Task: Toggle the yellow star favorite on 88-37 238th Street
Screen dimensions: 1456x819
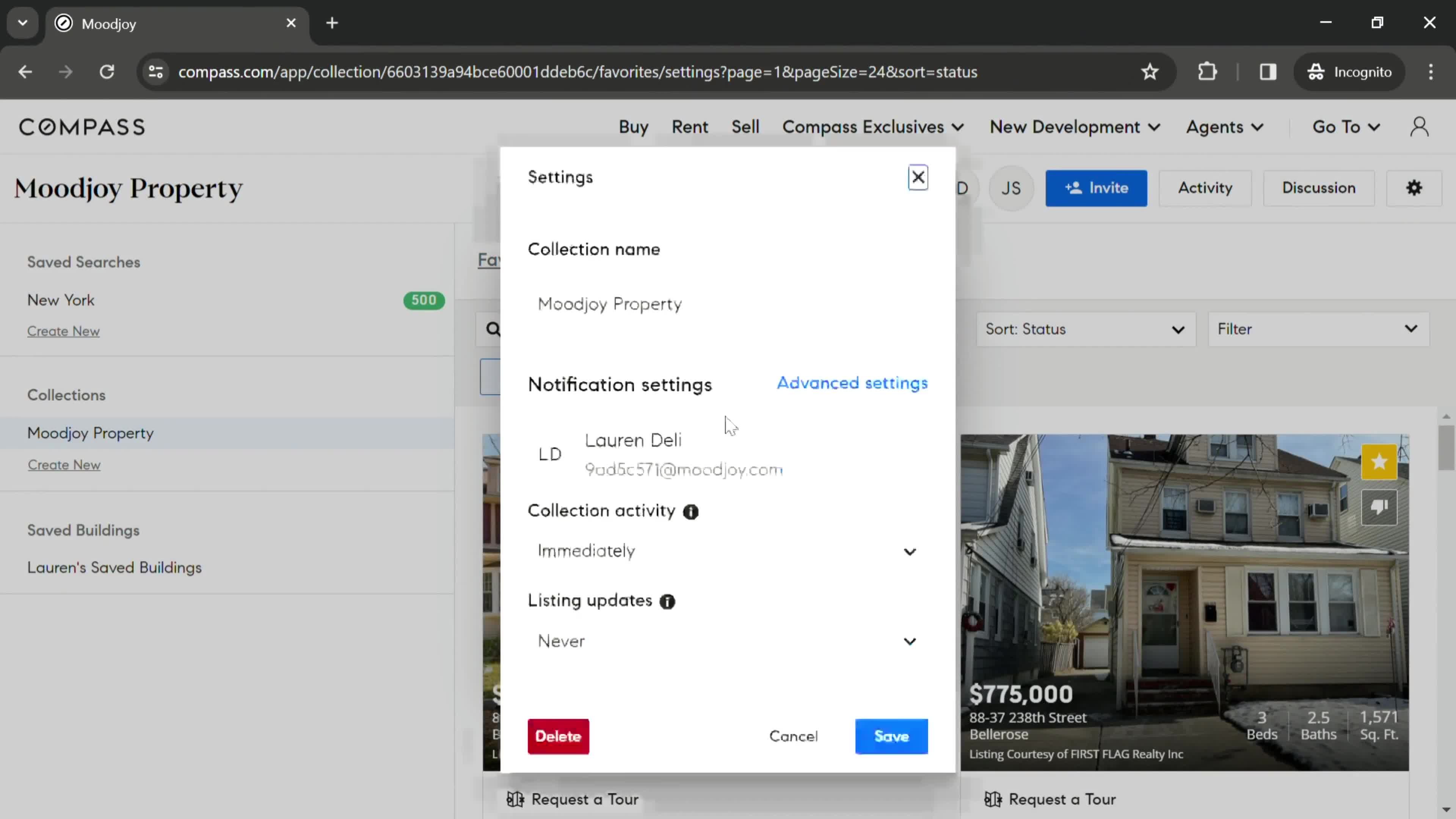Action: [x=1379, y=462]
